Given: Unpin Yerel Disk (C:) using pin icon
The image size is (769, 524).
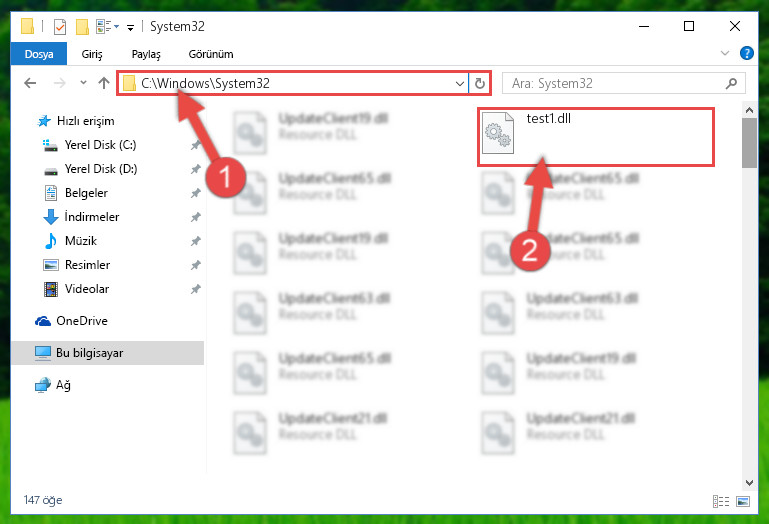Looking at the screenshot, I should pos(195,145).
